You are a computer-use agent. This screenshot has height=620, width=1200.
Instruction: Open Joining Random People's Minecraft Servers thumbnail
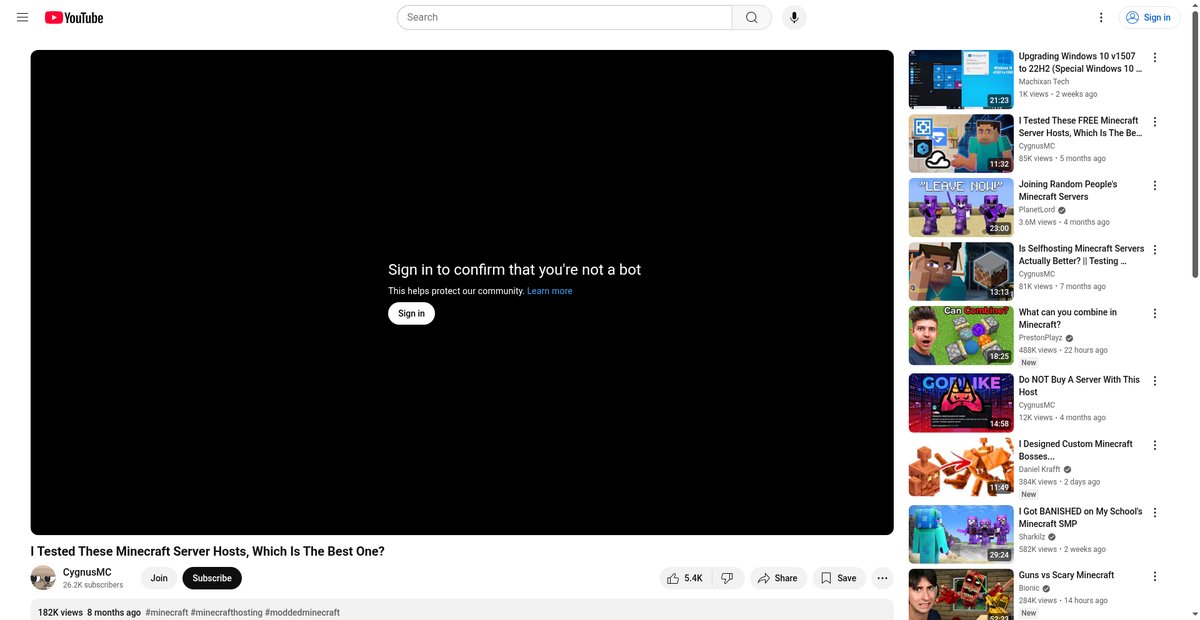click(x=961, y=207)
